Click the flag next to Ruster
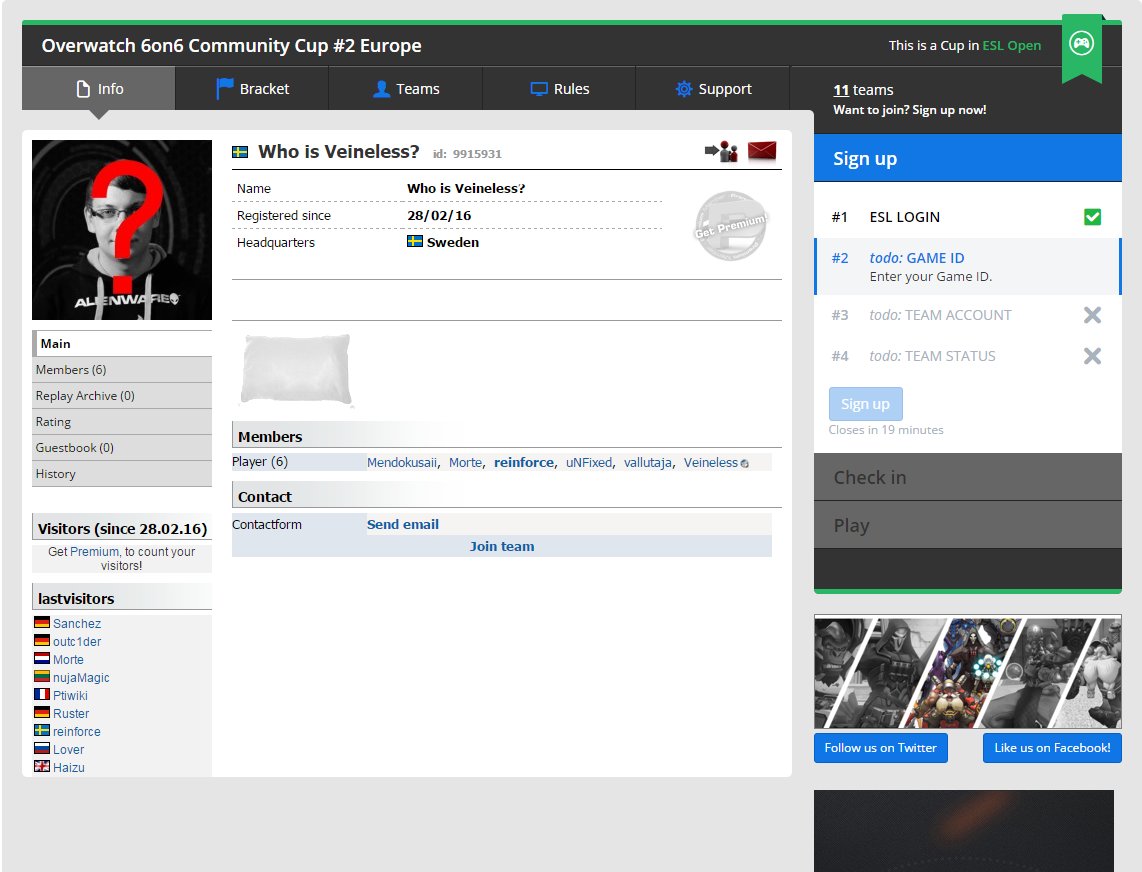1142x872 pixels. pyautogui.click(x=42, y=712)
